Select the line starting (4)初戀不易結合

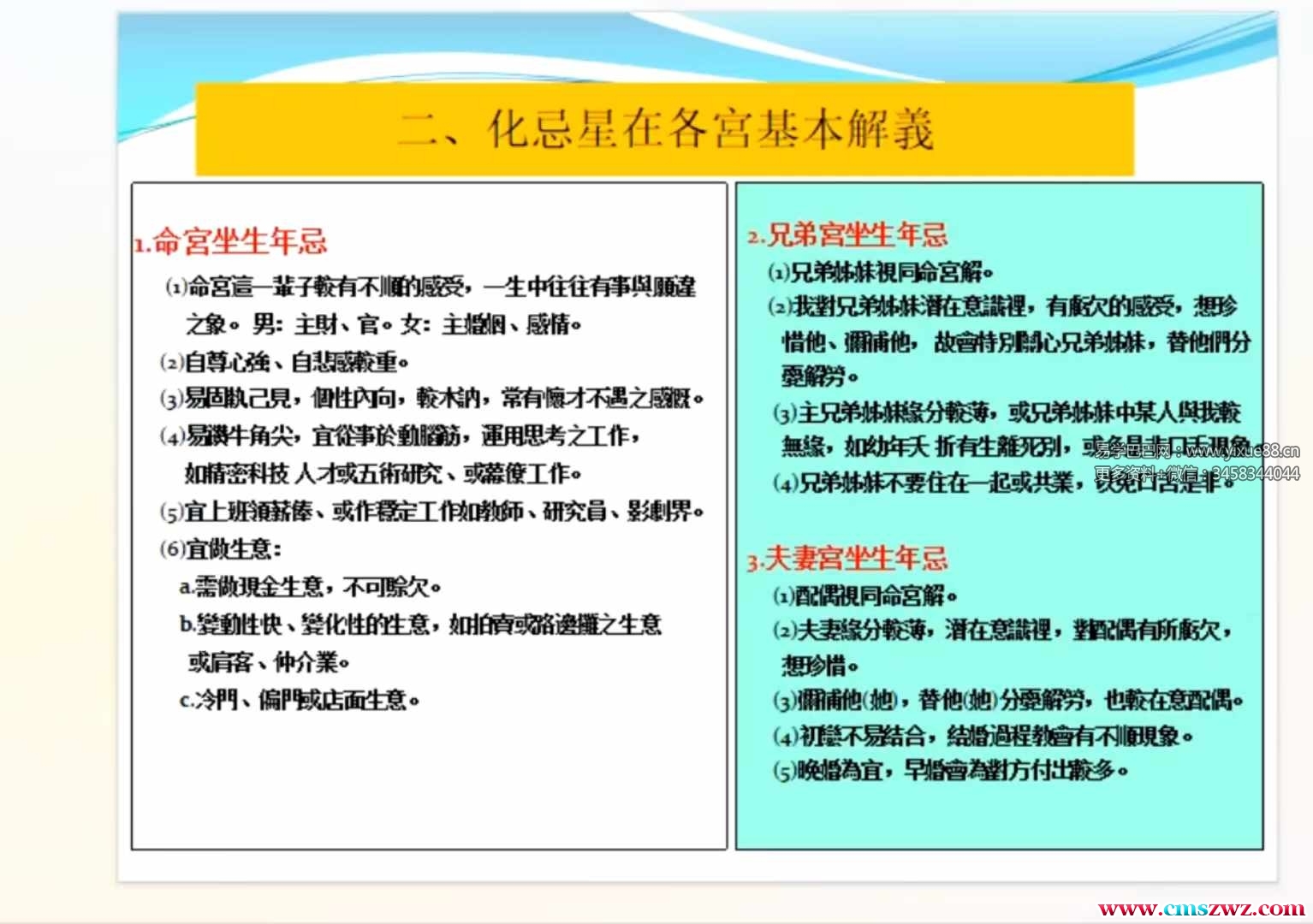(x=983, y=736)
